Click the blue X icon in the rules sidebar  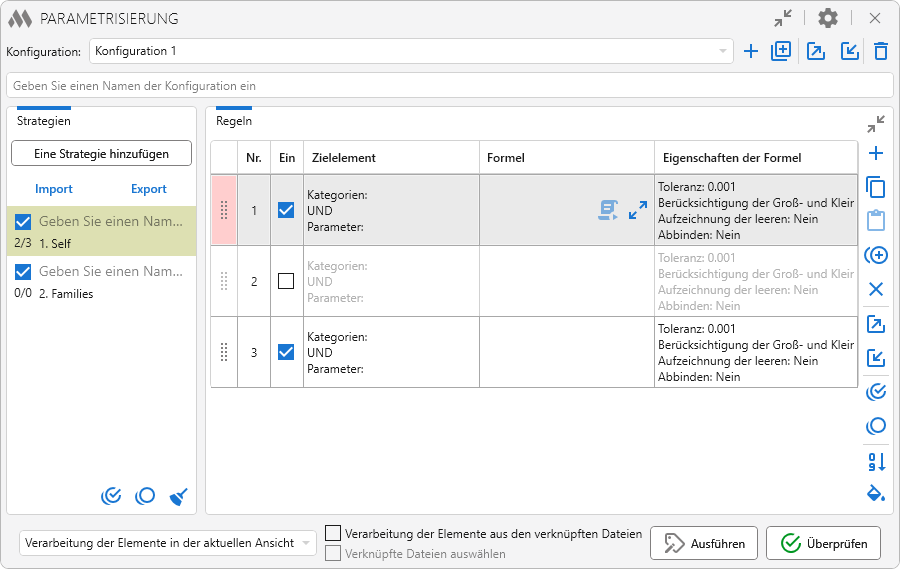[x=876, y=289]
